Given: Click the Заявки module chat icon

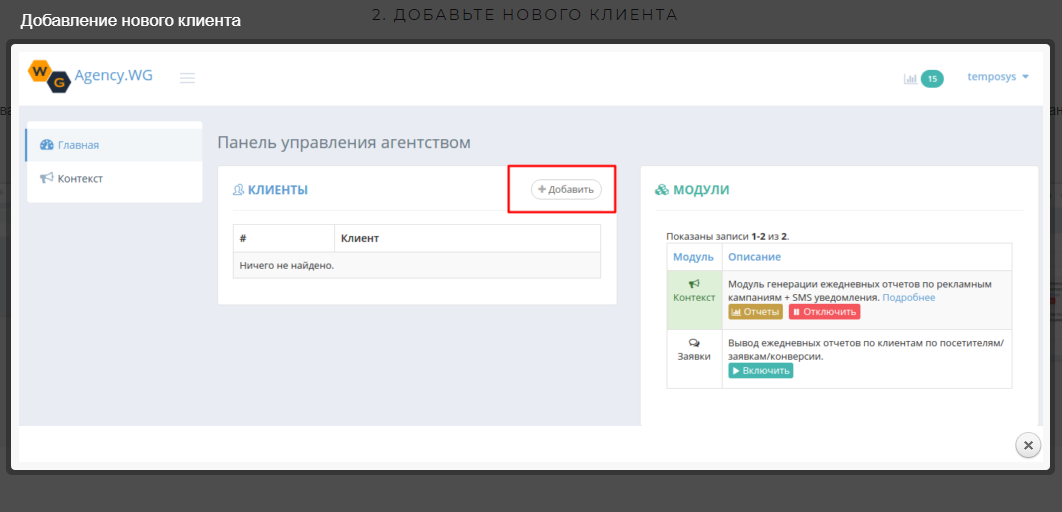Looking at the screenshot, I should [694, 343].
